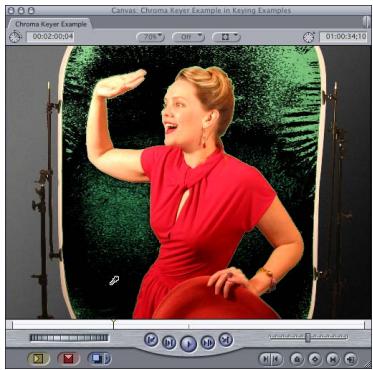Click the Canvas window title text
This screenshot has height=370, width=373.
coord(201,11)
